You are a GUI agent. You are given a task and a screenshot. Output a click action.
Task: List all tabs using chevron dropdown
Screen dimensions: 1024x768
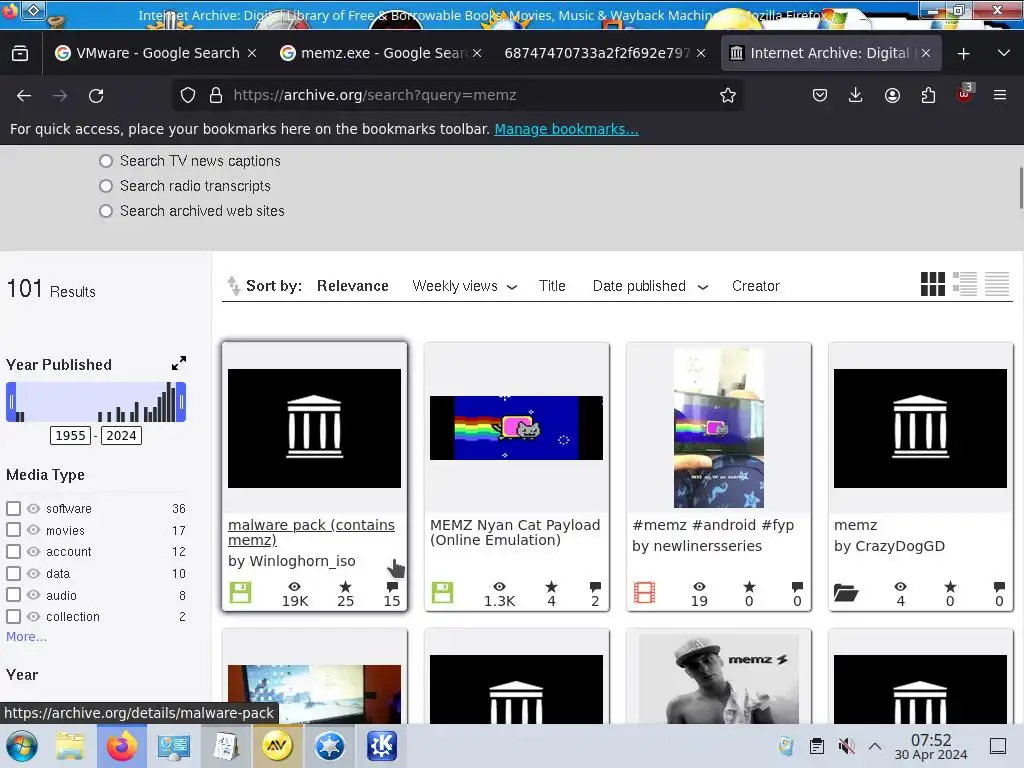[1004, 53]
